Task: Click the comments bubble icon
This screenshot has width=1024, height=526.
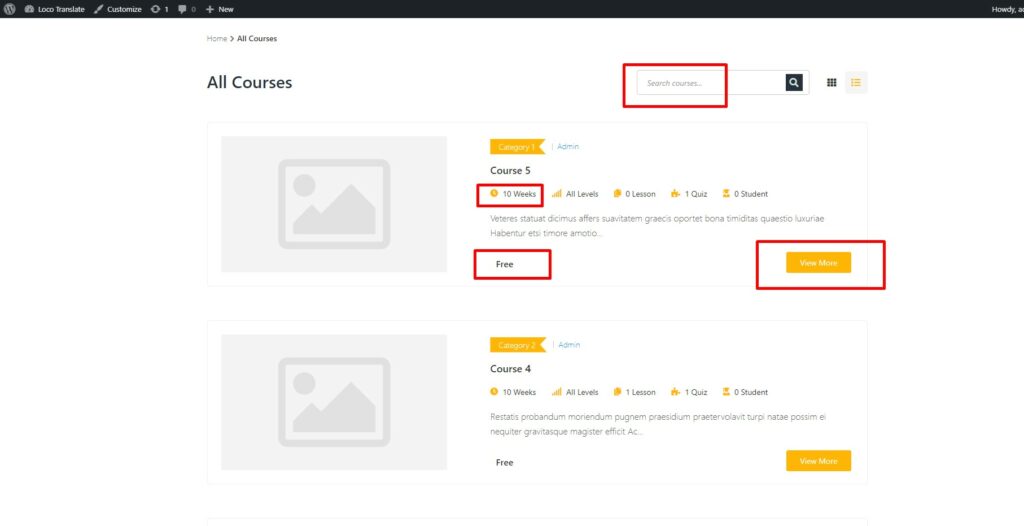Action: point(185,9)
